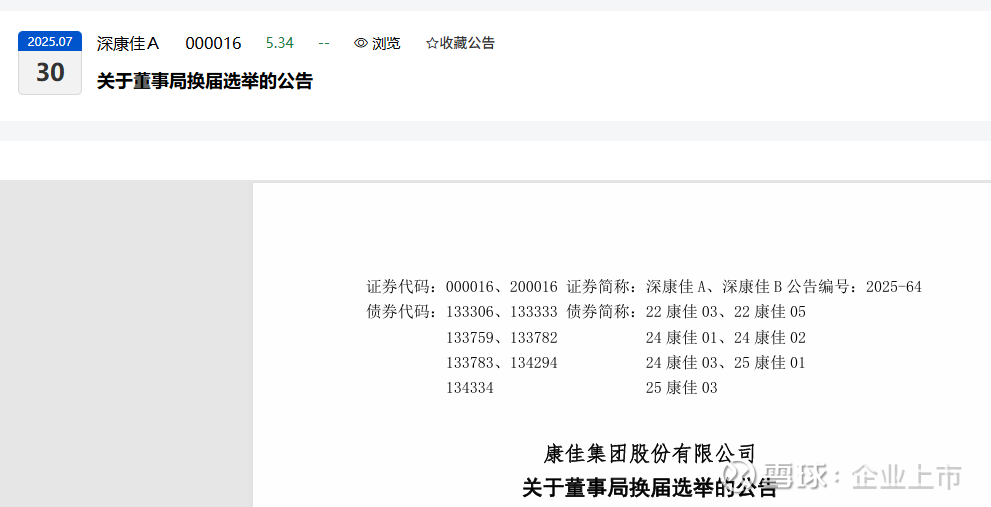Click bond code 134334
Viewport: 991px width, 507px height.
tap(470, 388)
